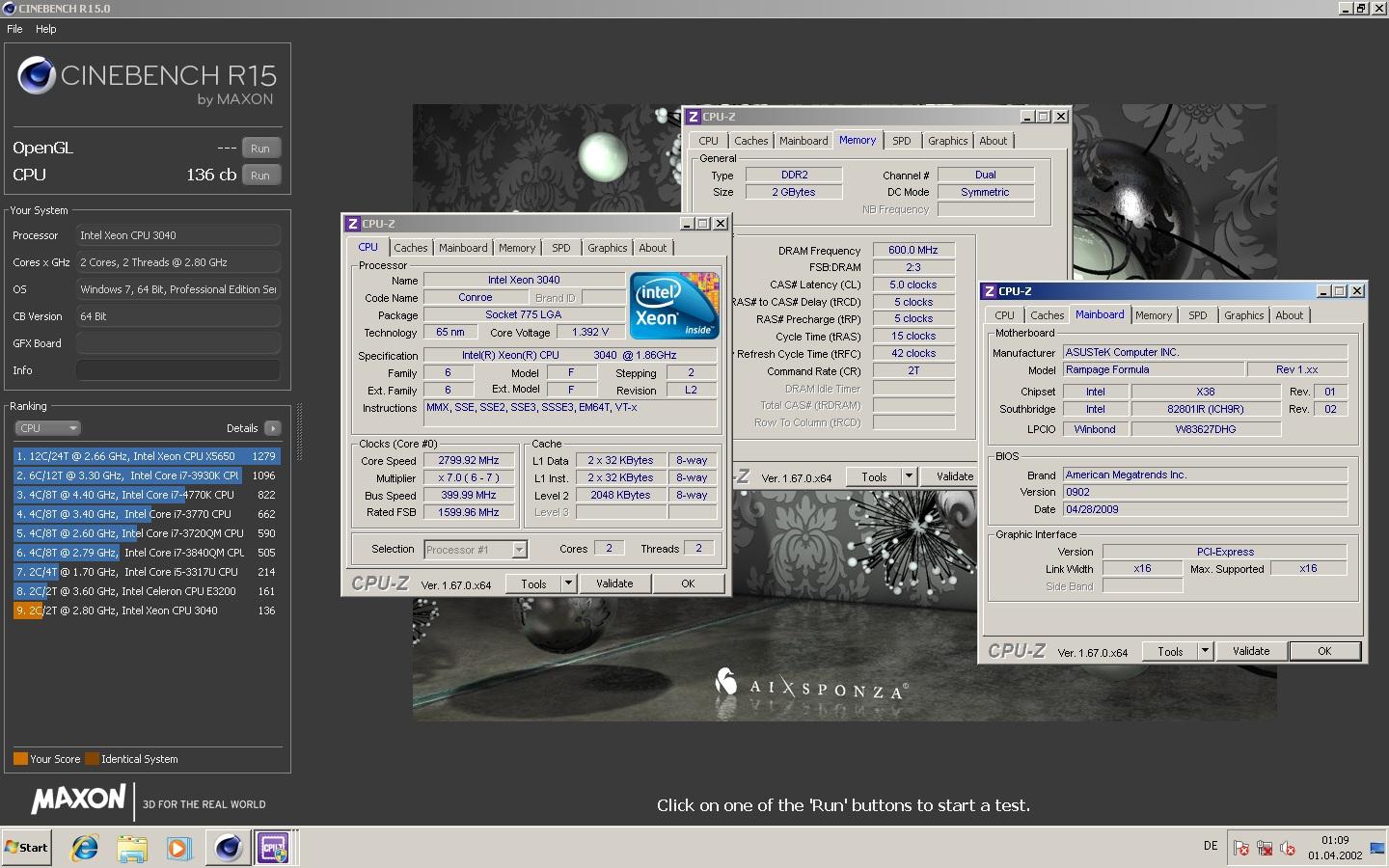
Task: Open Windows Media Player from the taskbar
Action: pyautogui.click(x=178, y=848)
